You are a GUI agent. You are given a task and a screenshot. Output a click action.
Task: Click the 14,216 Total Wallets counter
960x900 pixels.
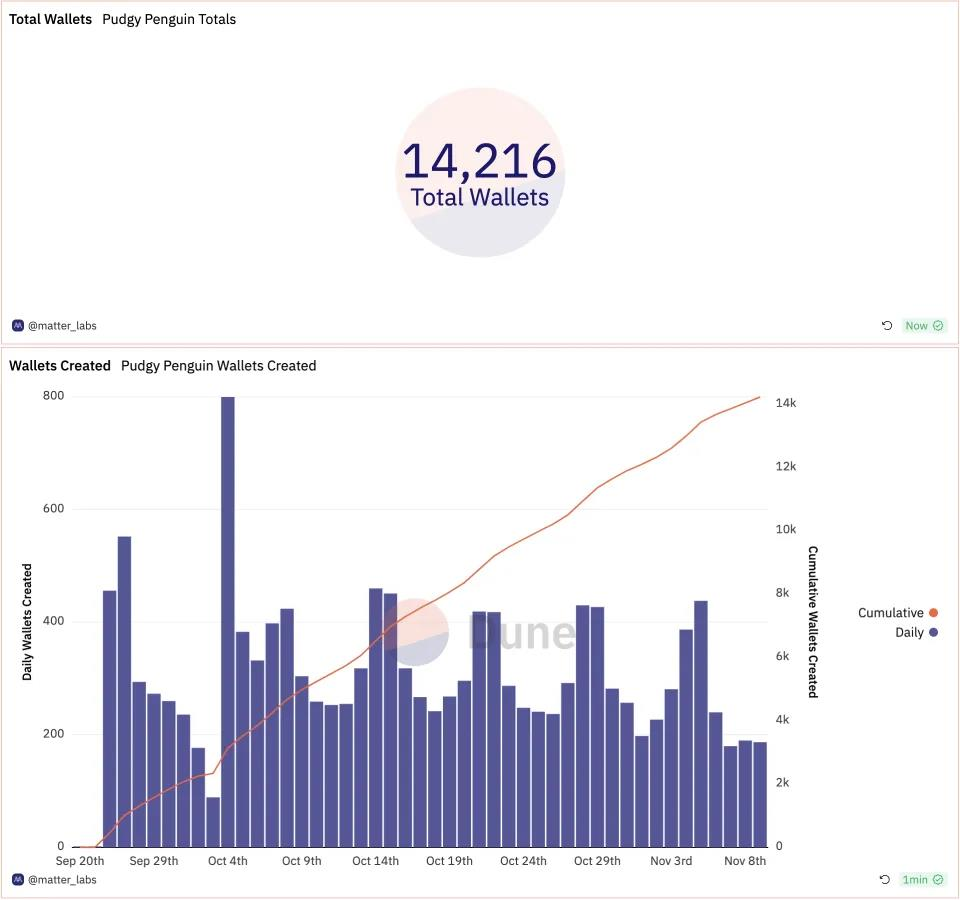[x=480, y=173]
